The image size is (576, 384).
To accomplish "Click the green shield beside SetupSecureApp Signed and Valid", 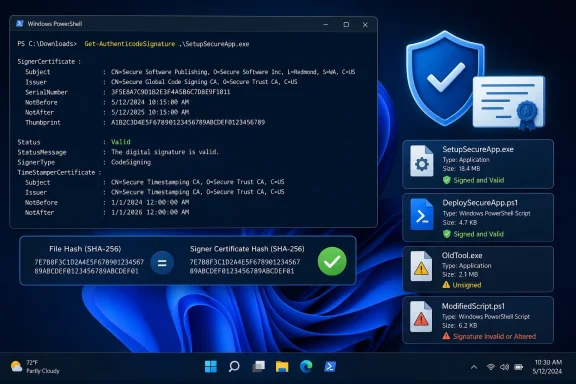I will 447,180.
